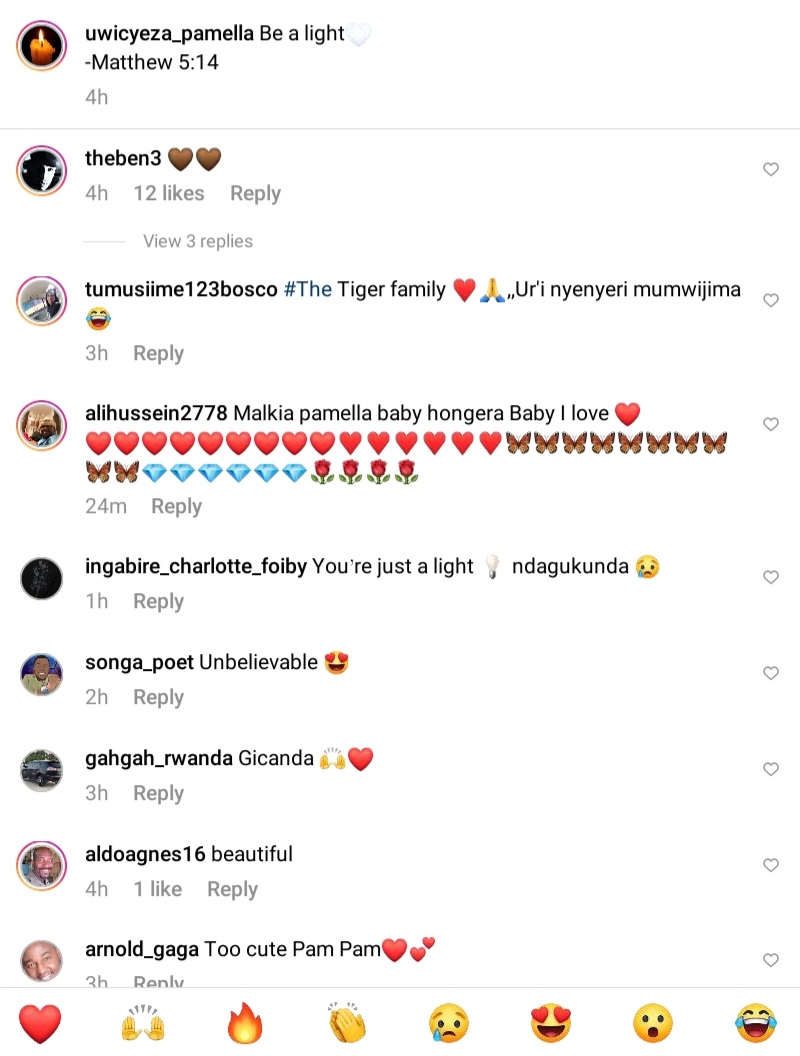
Task: Expand View 3 replies under theben3
Action: coord(198,241)
